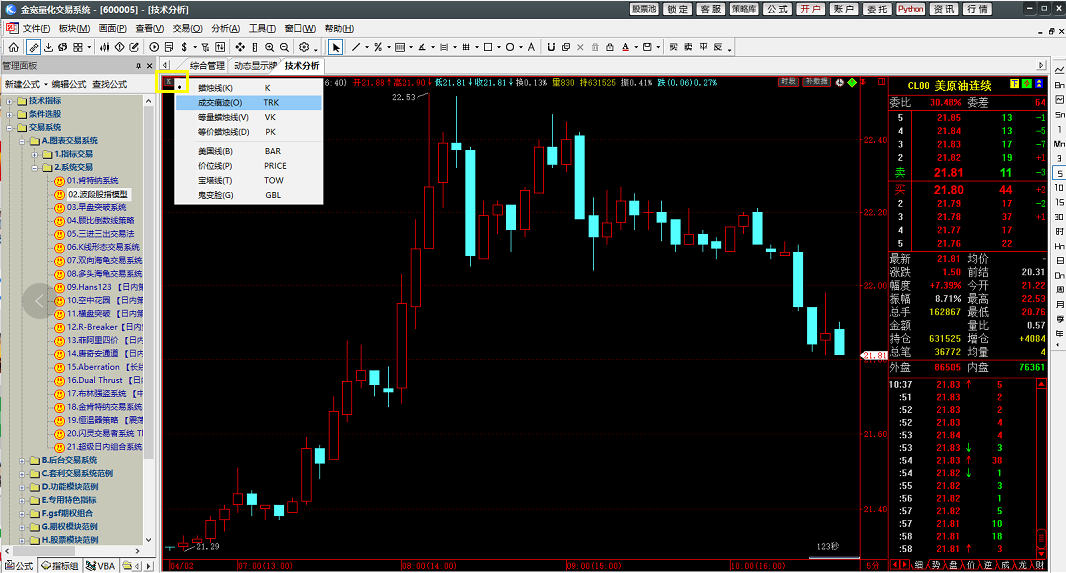This screenshot has width=1066, height=573.
Task: Switch to the 综合管理 tab
Action: coord(207,66)
